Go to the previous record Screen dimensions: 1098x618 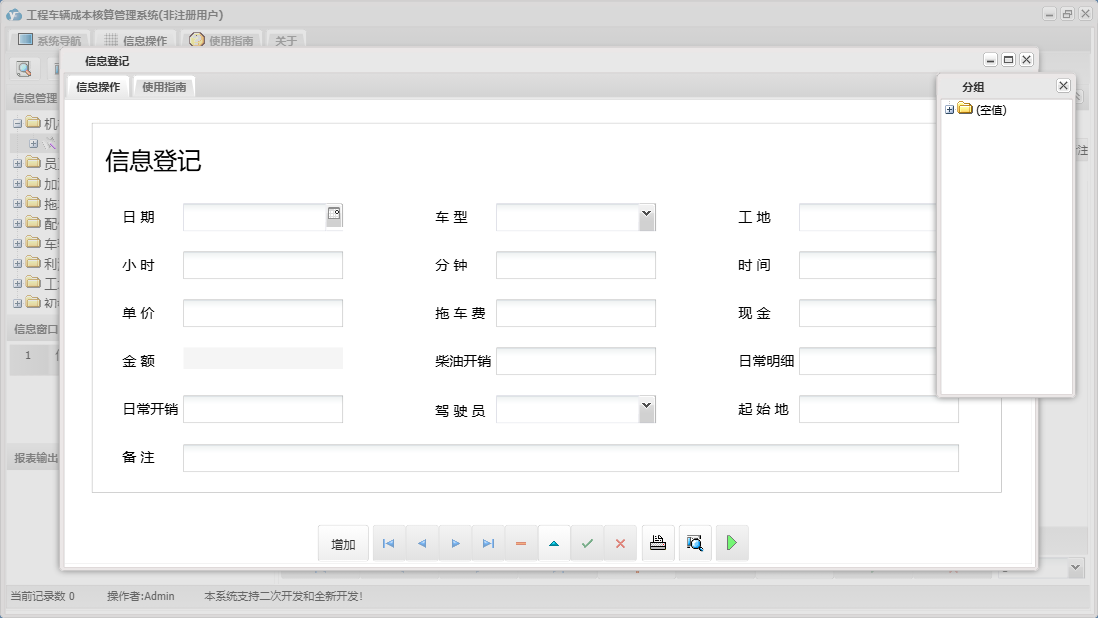pos(421,542)
